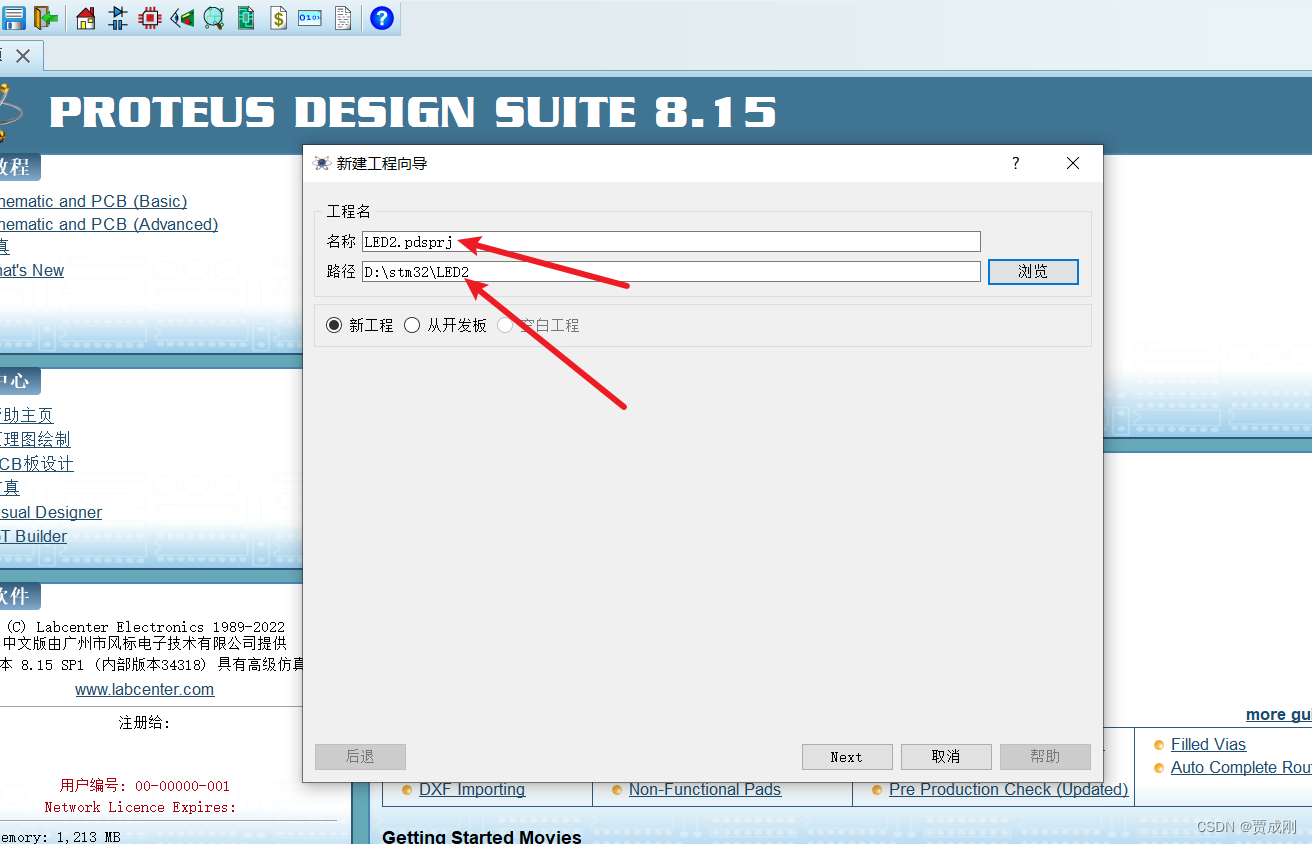Open the Visual Designer help link
Image resolution: width=1312 pixels, height=844 pixels.
click(51, 512)
